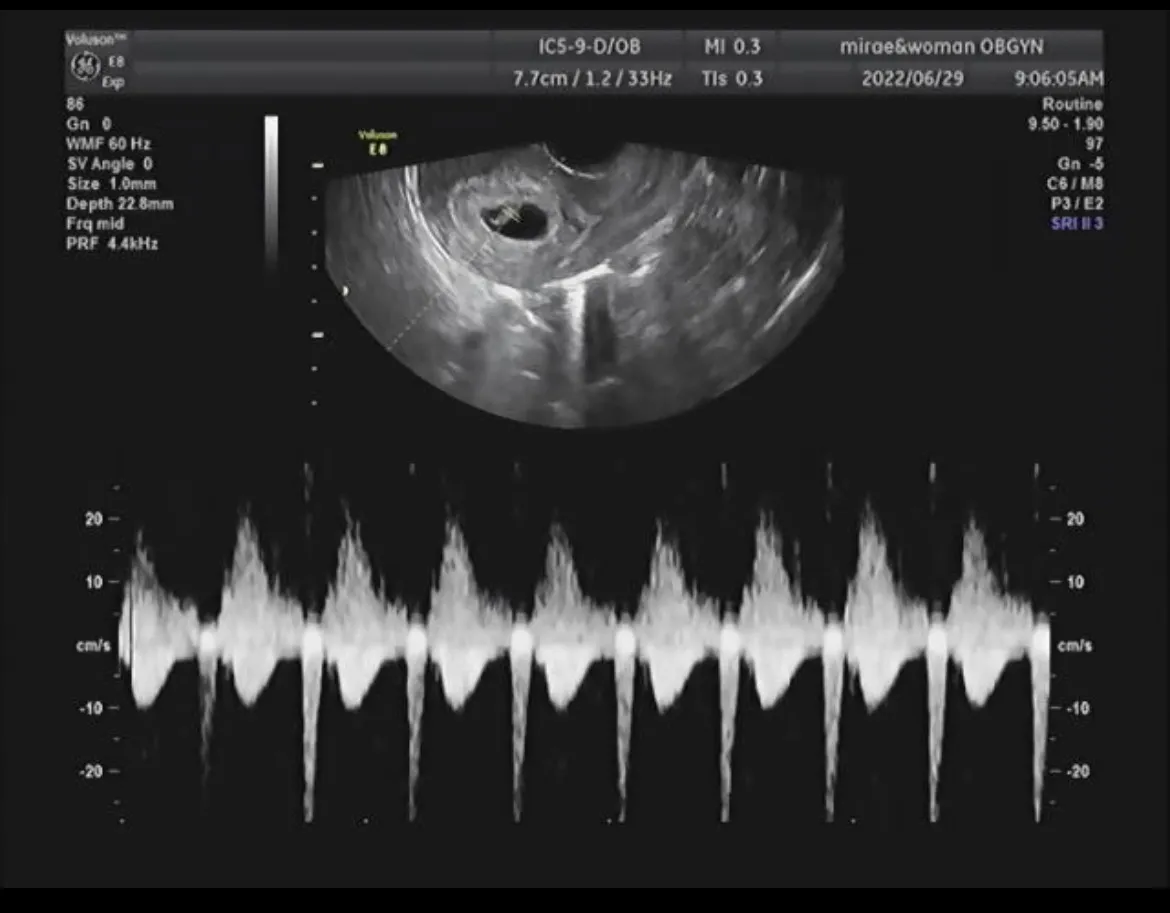Click the Voluson brand label at top-left

96,39
